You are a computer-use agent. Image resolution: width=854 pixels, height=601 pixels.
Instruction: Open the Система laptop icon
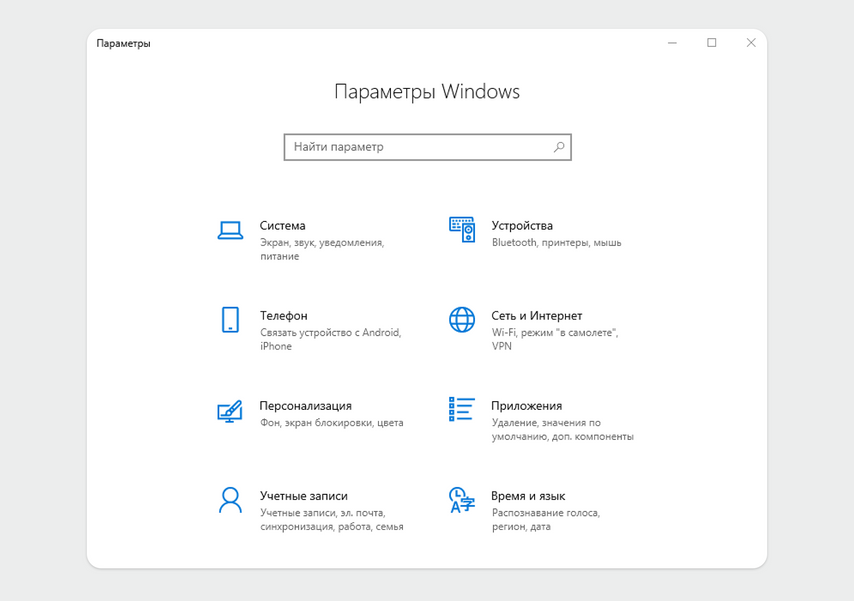pos(230,230)
